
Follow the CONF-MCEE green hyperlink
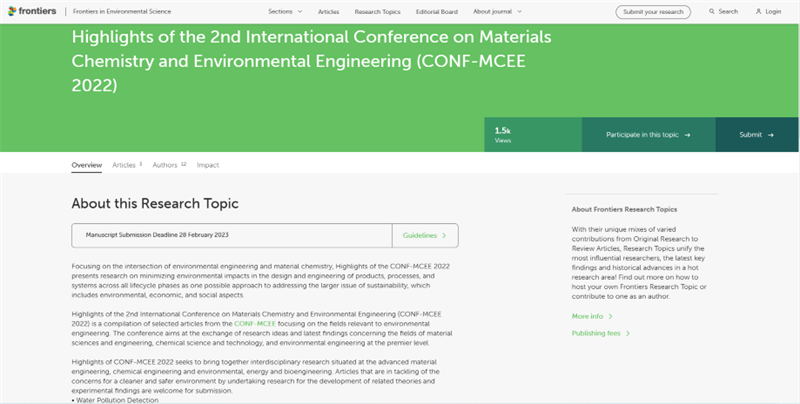click(x=255, y=324)
